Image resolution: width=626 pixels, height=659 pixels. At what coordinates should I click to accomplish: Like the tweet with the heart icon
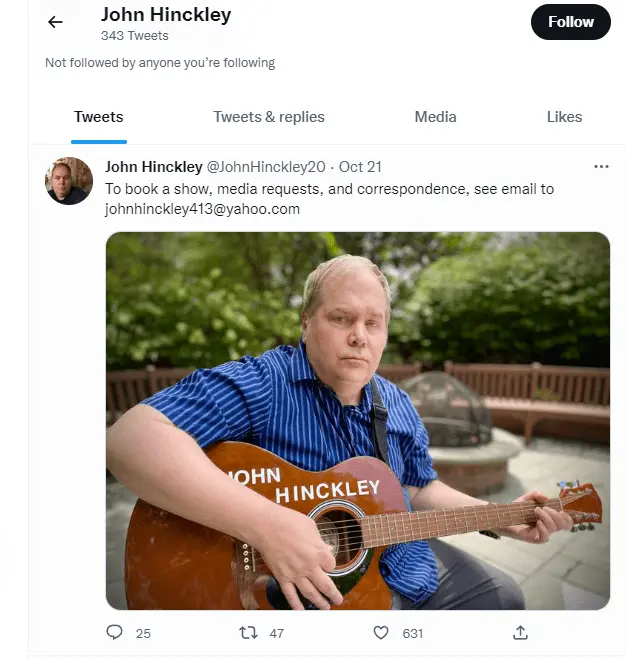(380, 632)
